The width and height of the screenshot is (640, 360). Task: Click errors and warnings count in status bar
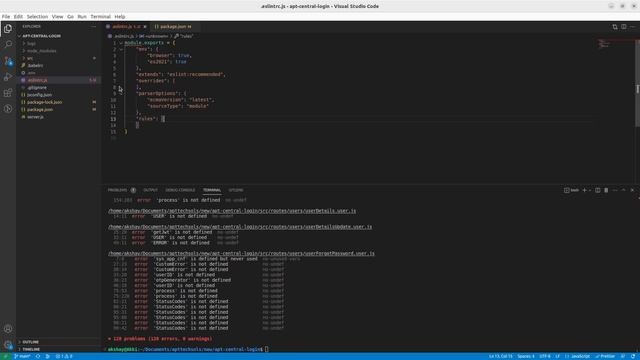coord(64,356)
